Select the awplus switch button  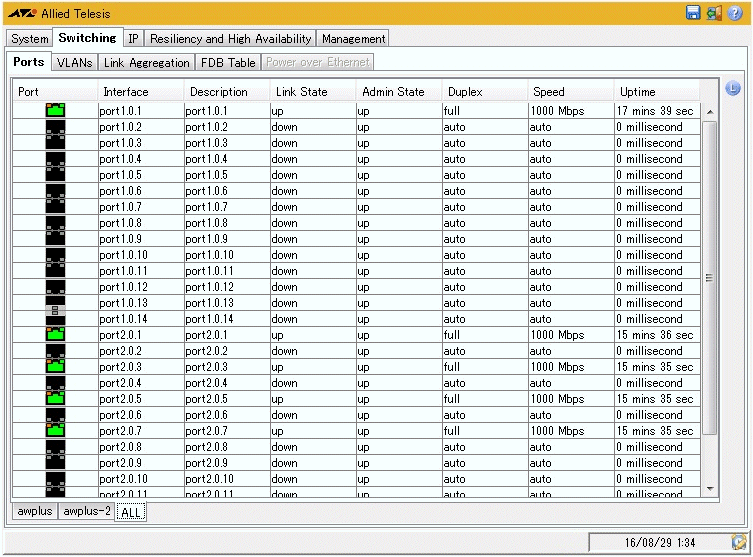click(x=34, y=511)
